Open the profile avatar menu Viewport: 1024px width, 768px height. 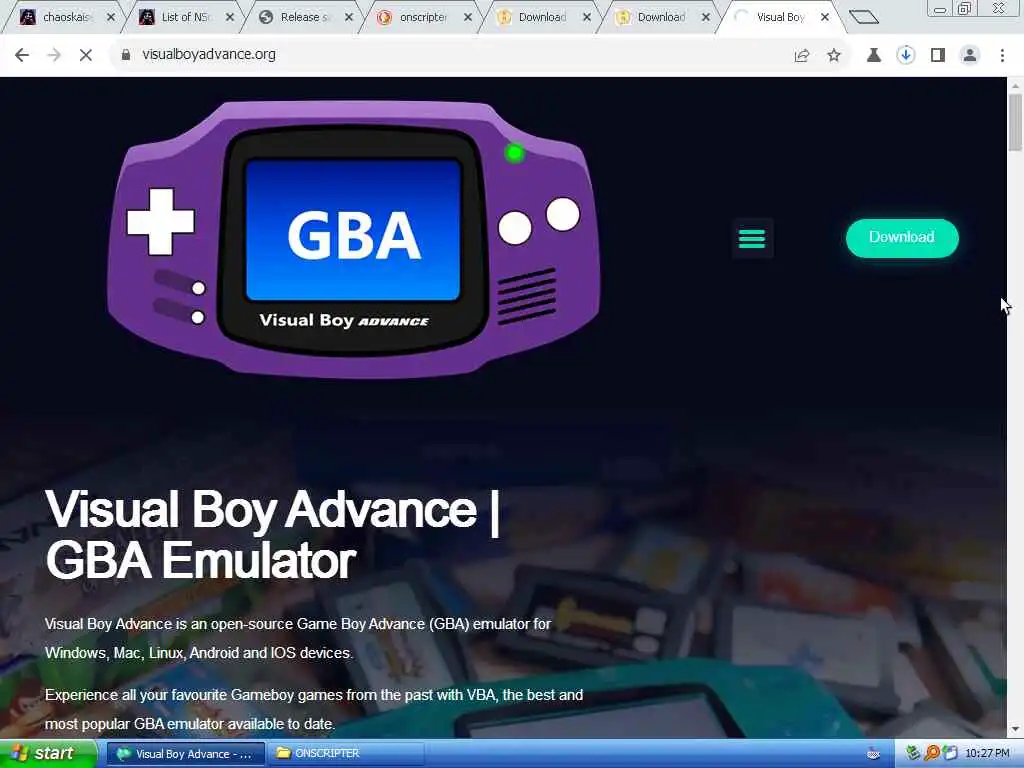[970, 56]
